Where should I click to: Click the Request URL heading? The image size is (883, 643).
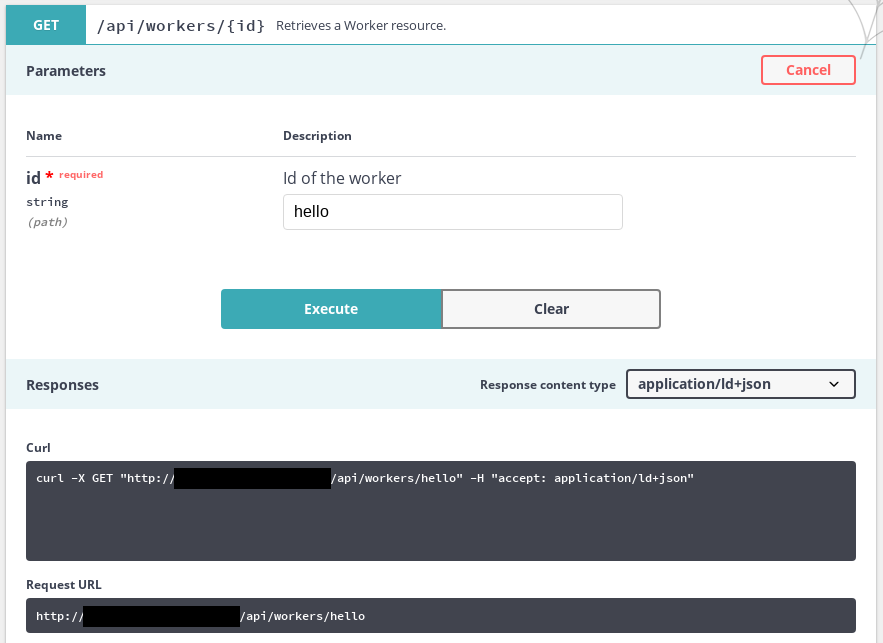point(64,585)
